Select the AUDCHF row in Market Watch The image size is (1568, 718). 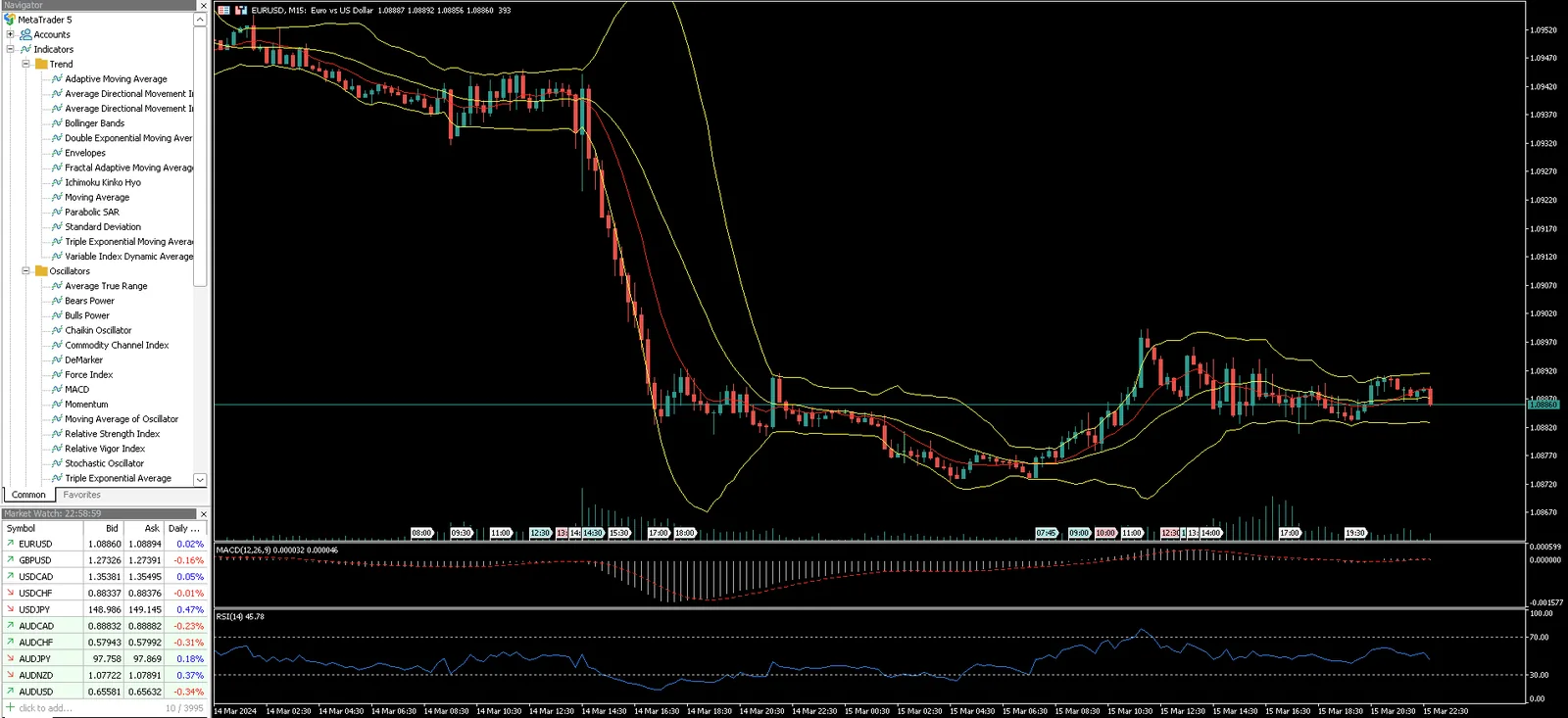(x=105, y=643)
